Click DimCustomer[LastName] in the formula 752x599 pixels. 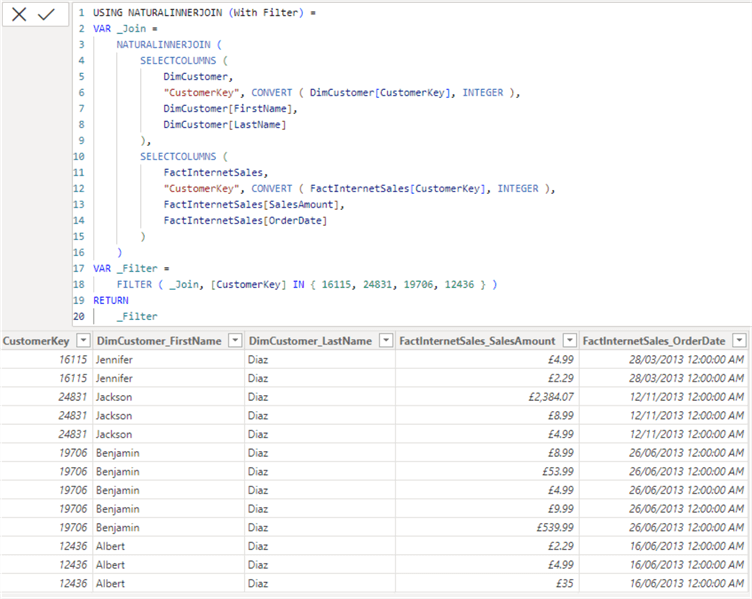(224, 125)
